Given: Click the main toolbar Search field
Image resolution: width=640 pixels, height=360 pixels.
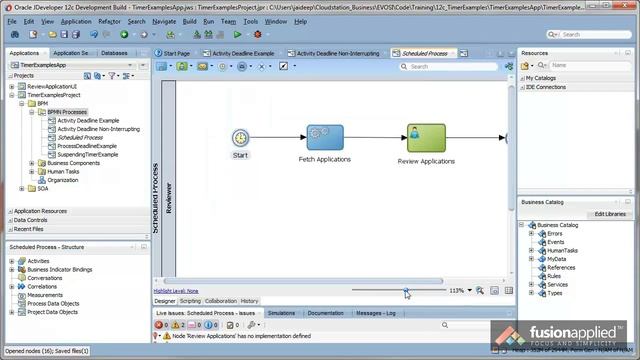Looking at the screenshot, I should pos(596,35).
